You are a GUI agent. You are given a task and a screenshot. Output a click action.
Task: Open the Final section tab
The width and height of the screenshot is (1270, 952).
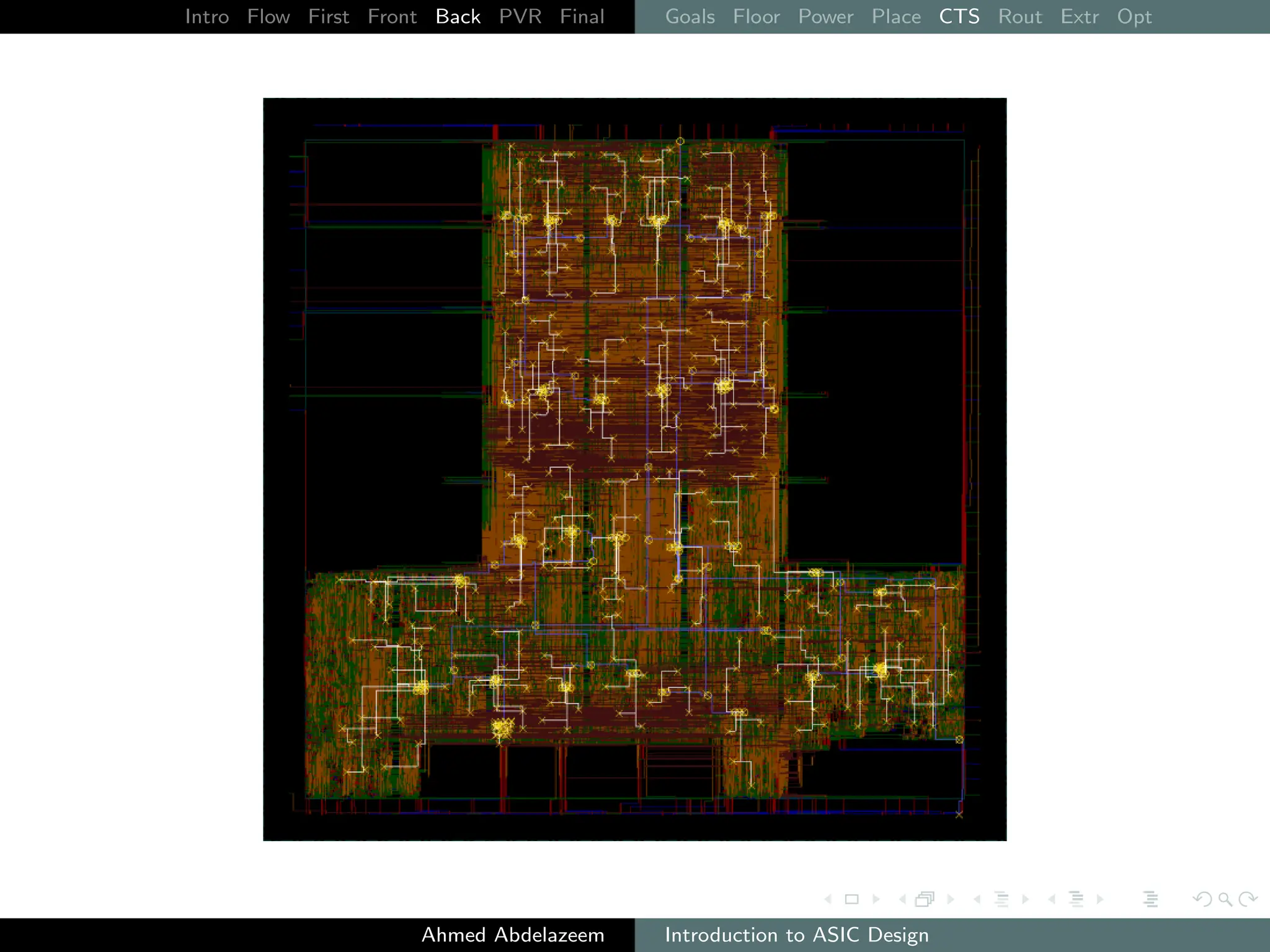(582, 17)
